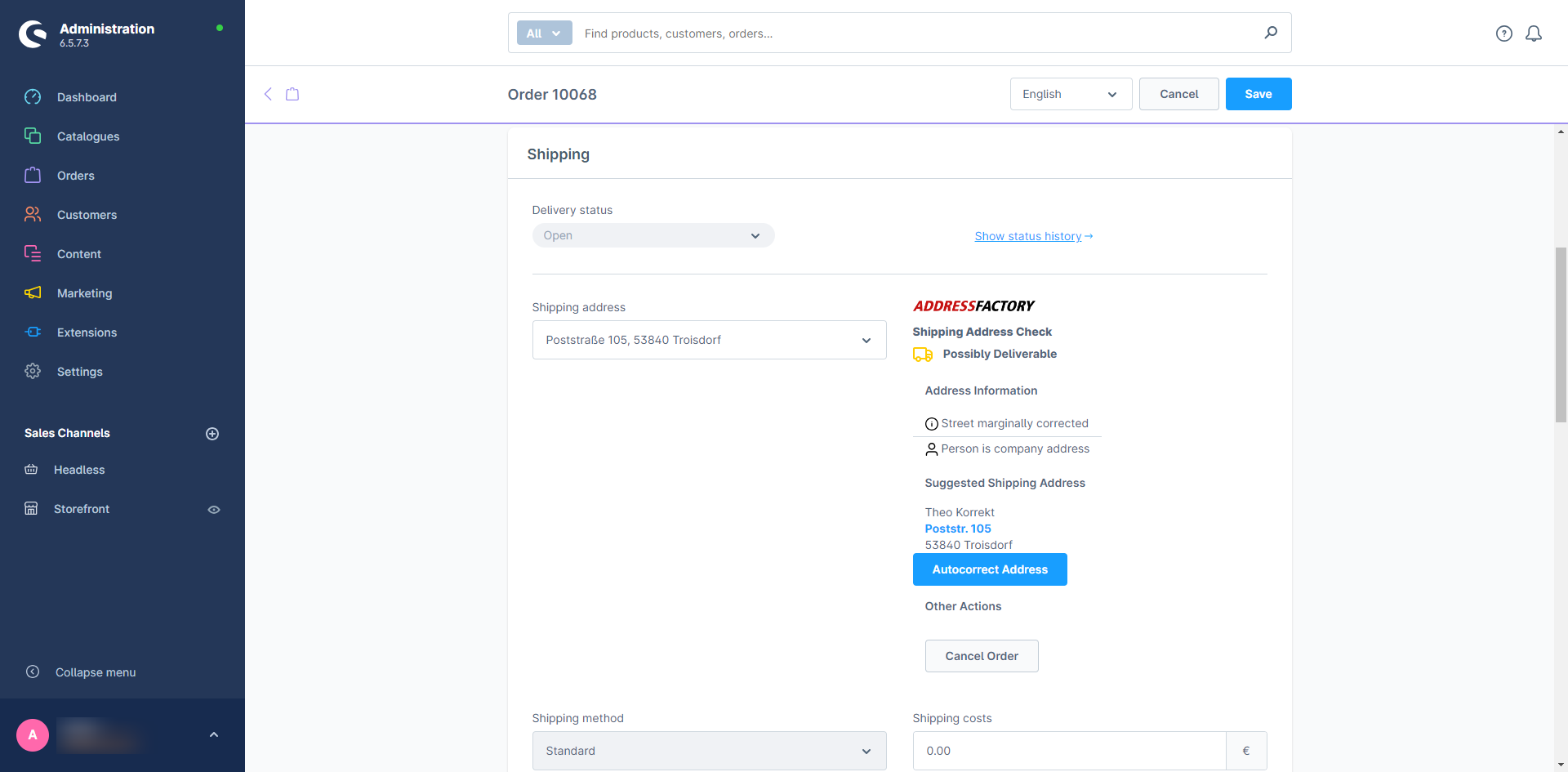Click the search magnifier icon
This screenshot has width=1568, height=772.
click(x=1271, y=33)
